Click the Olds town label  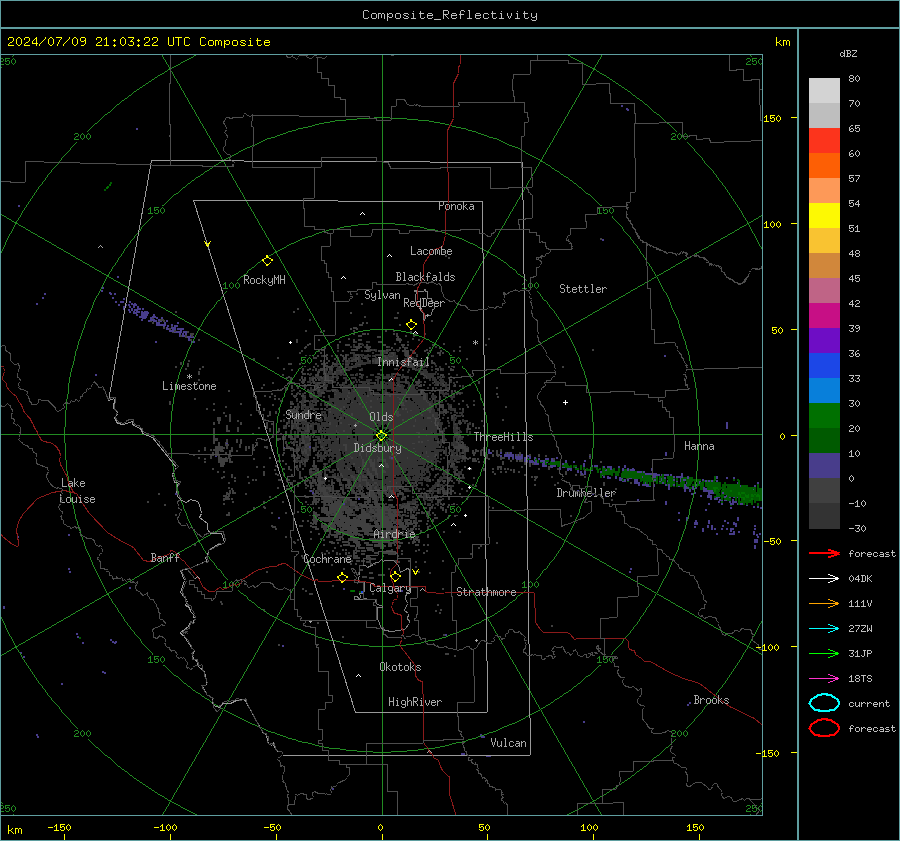point(381,417)
